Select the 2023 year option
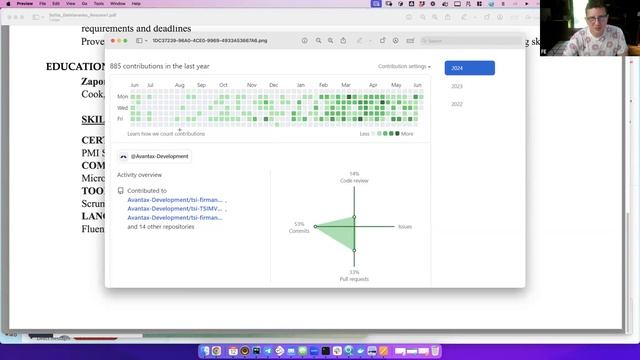Screen dimensions: 640x360 click(457, 86)
